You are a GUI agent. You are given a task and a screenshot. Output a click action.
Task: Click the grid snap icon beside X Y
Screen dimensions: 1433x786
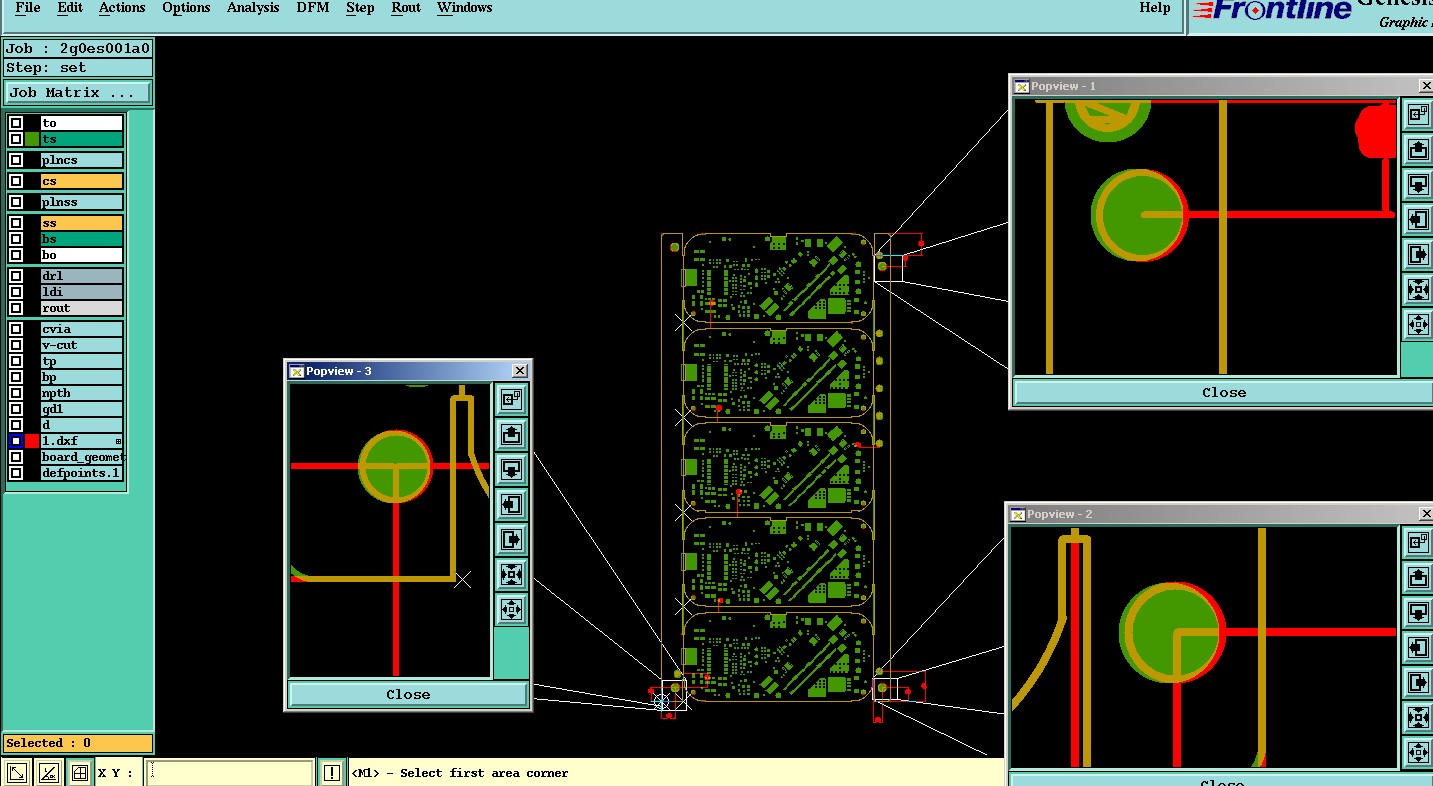[x=79, y=772]
